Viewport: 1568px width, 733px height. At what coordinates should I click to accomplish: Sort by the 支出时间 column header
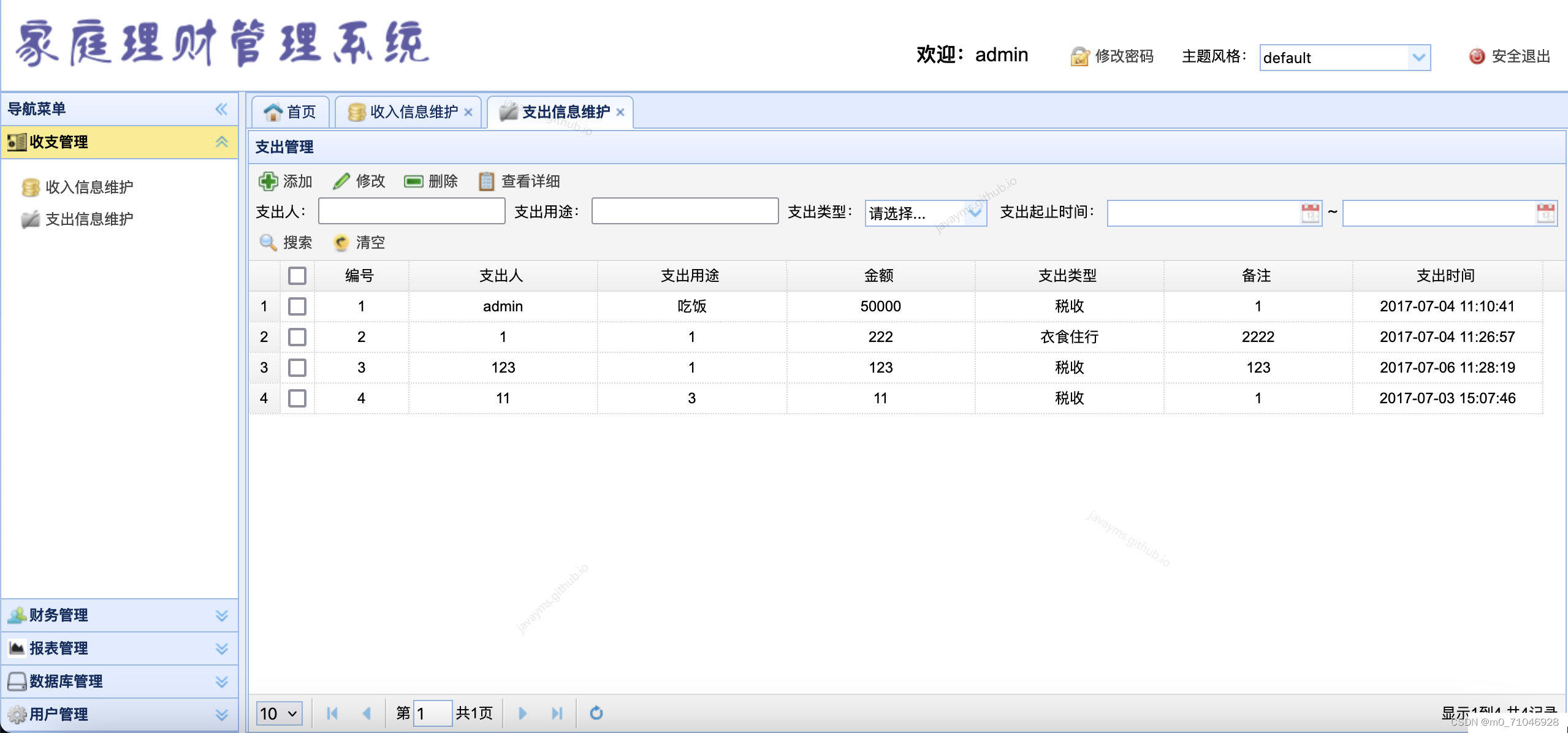point(1445,276)
